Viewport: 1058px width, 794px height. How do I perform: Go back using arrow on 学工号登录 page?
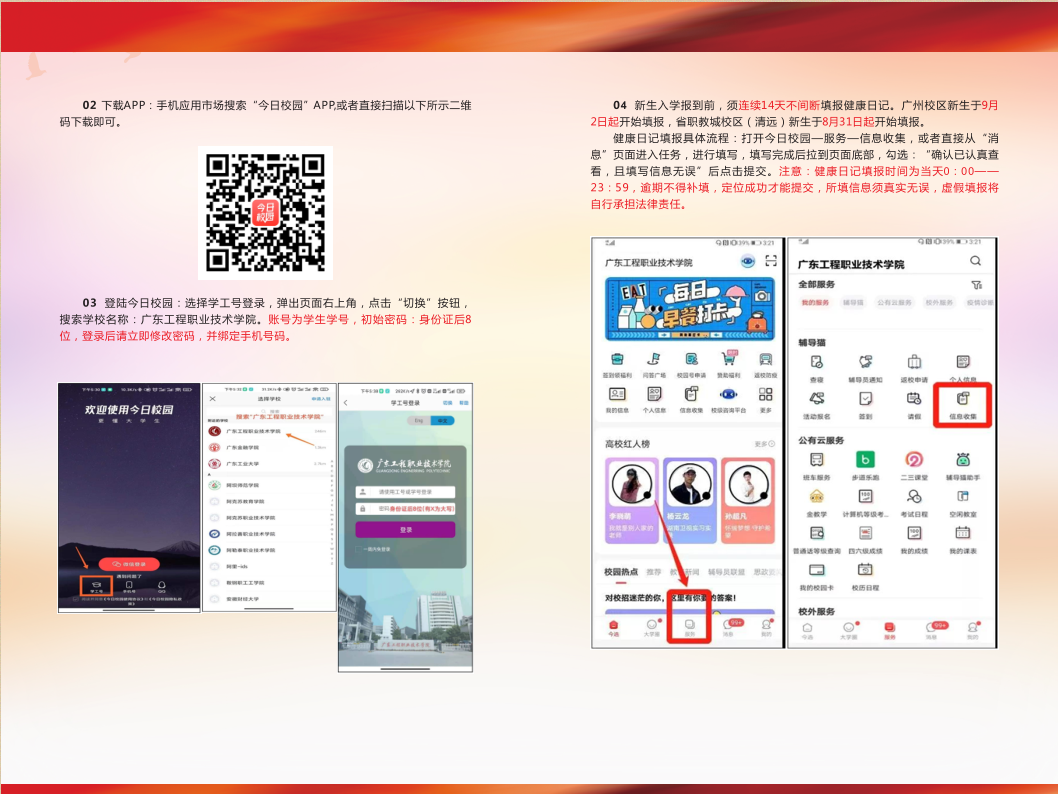pos(346,403)
